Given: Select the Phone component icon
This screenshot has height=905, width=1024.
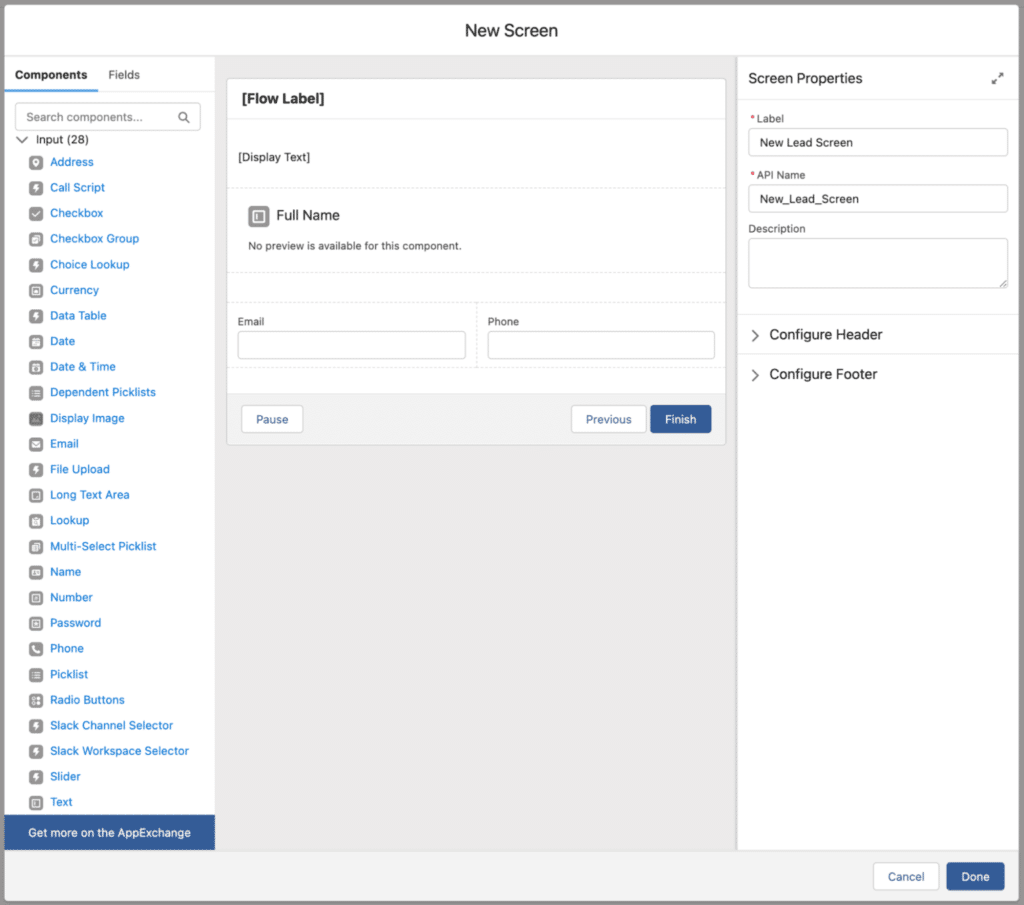Looking at the screenshot, I should click(x=36, y=649).
